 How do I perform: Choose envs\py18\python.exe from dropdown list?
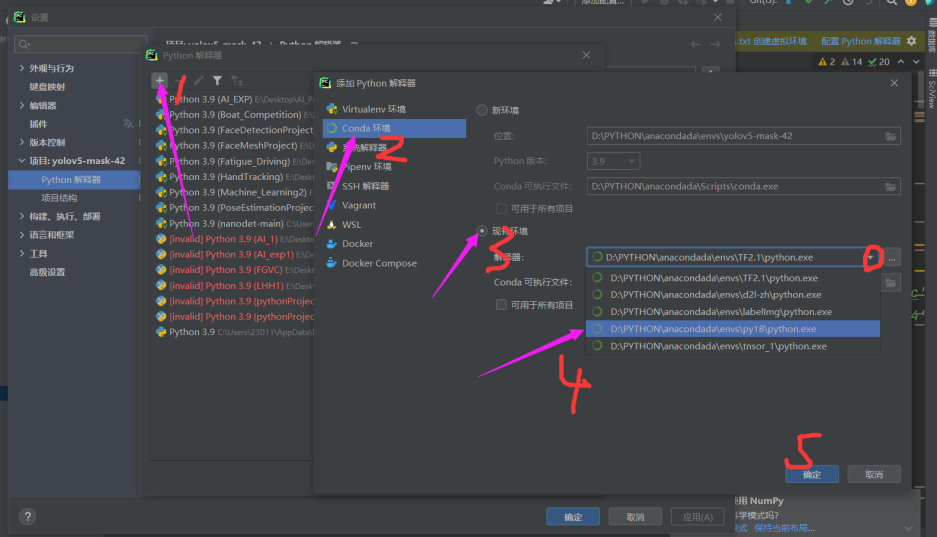tap(733, 329)
